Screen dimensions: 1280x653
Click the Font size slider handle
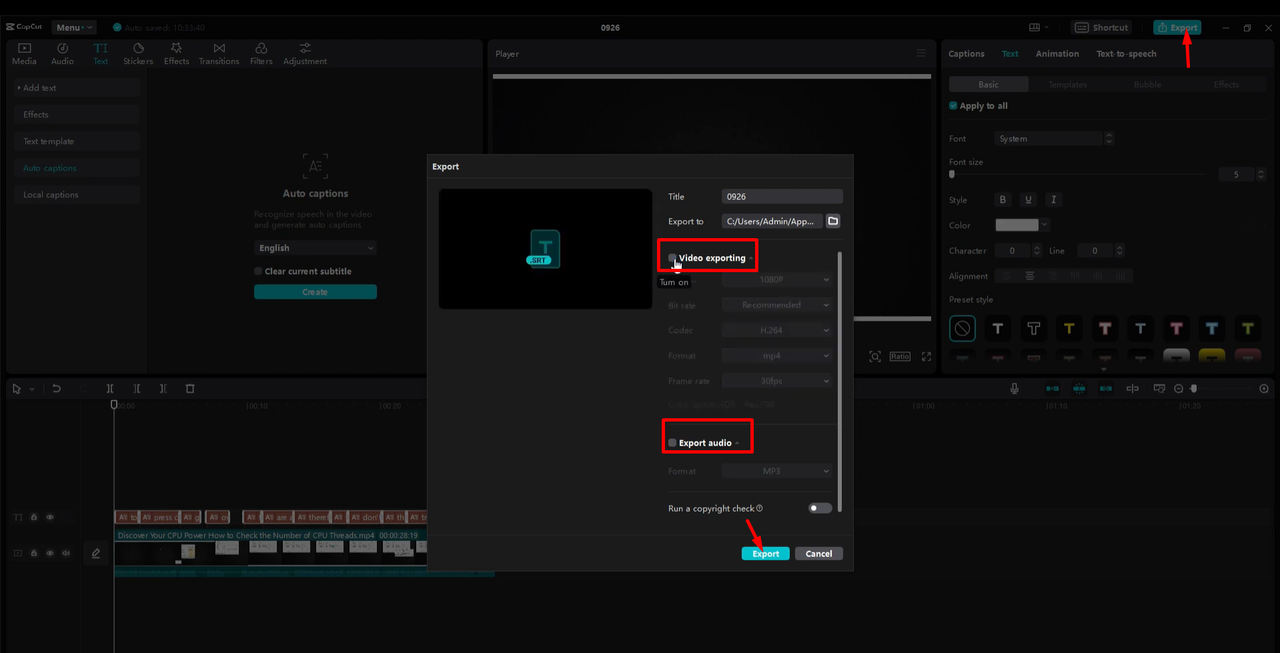(x=951, y=174)
